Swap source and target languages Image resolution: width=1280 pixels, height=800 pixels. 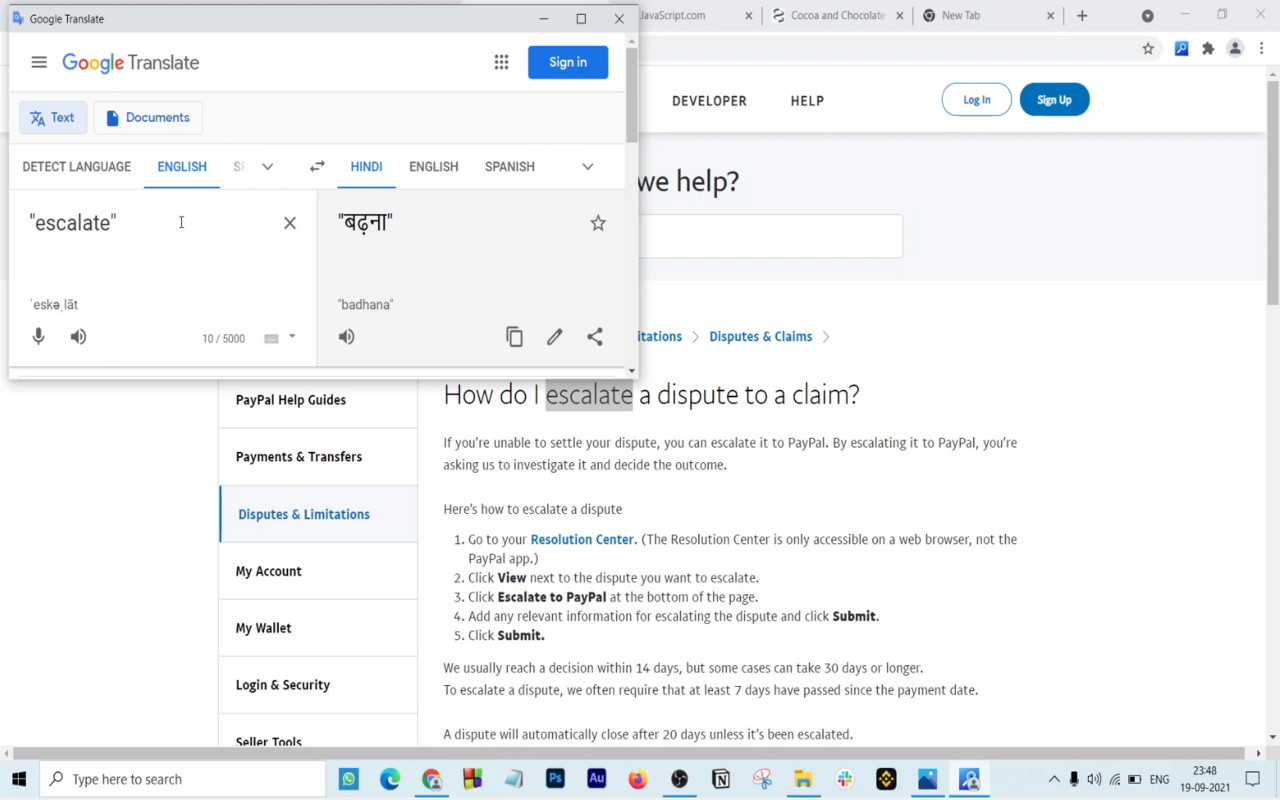coord(317,166)
